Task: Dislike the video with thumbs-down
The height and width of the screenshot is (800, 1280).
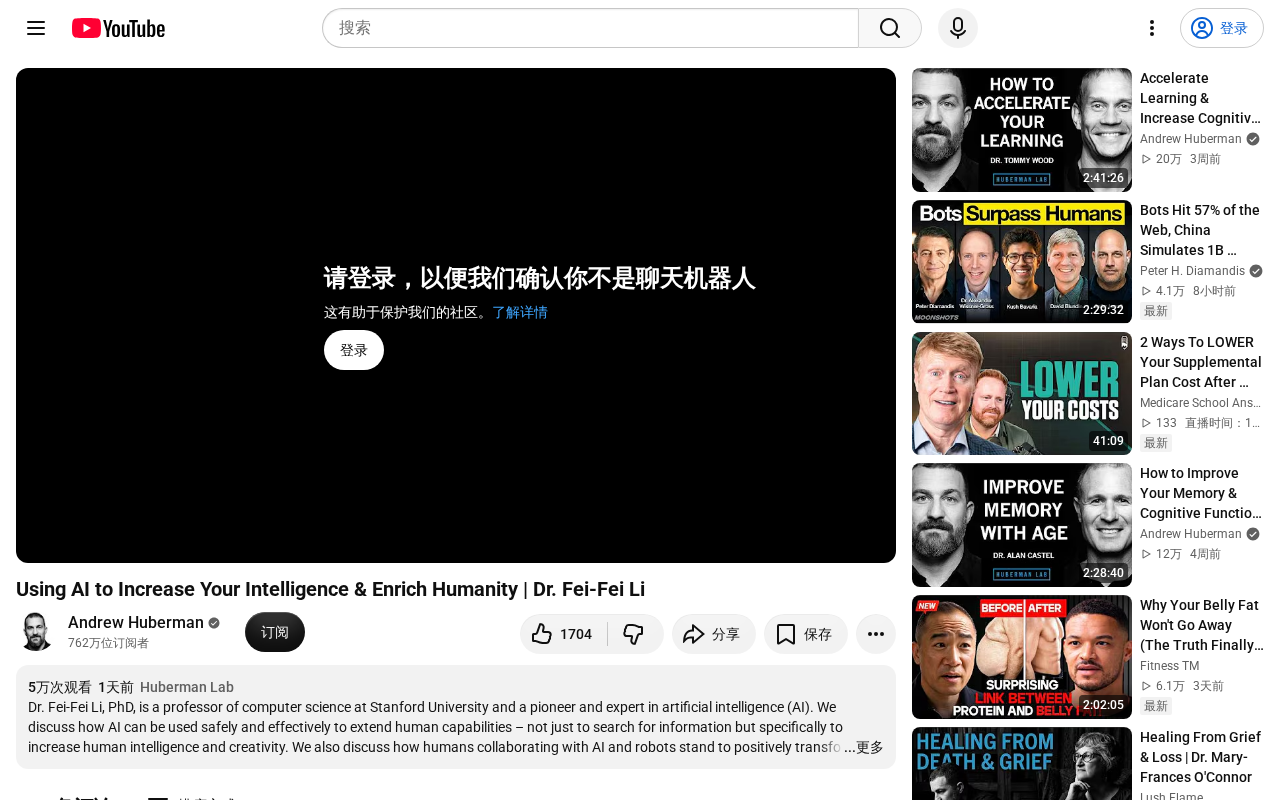Action: (635, 634)
